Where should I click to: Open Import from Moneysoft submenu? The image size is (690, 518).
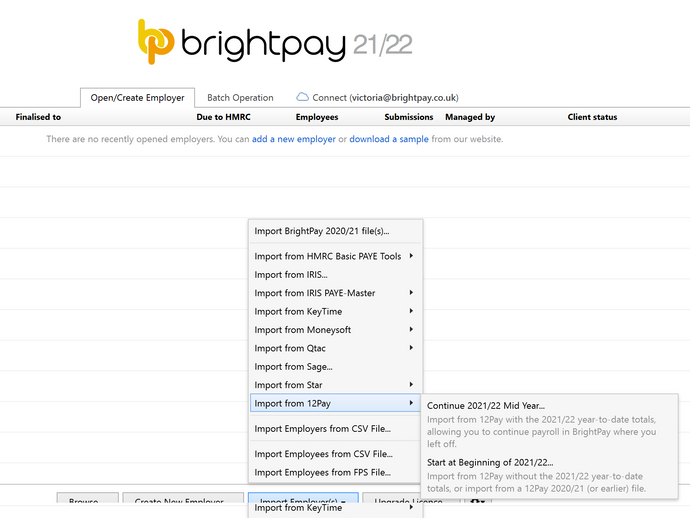click(335, 330)
